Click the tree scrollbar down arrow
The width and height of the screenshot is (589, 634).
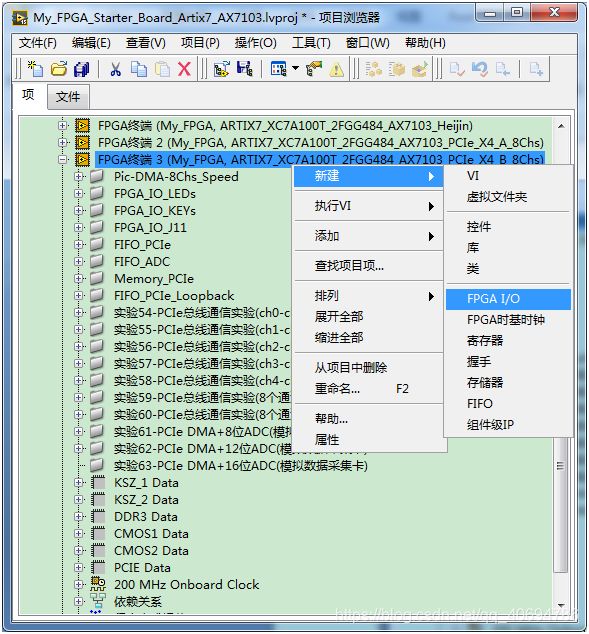[561, 605]
